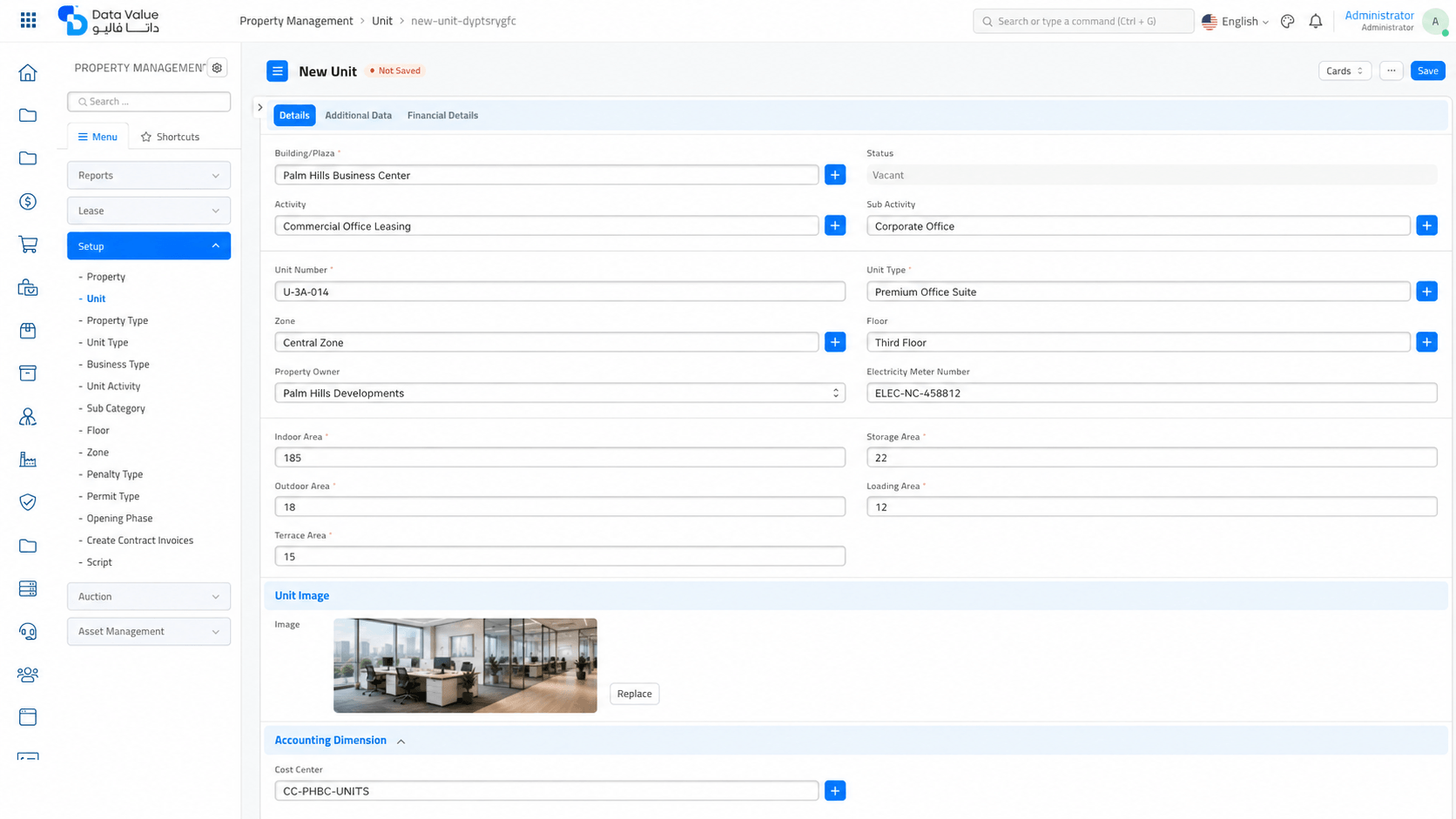Add new Zone with plus button
The image size is (1456, 819).
[834, 342]
